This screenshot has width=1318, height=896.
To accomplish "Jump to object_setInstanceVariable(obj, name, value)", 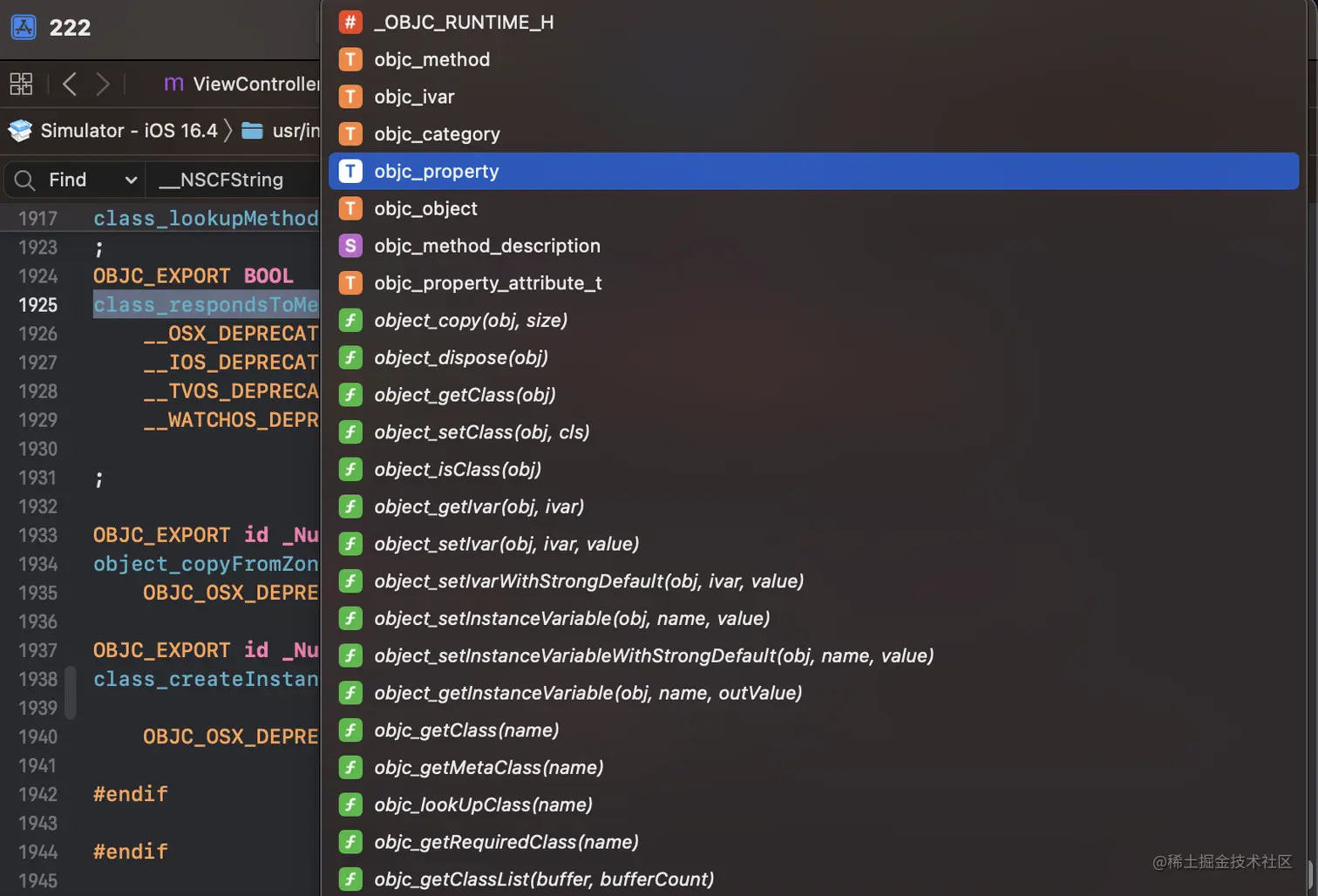I will point(813,618).
